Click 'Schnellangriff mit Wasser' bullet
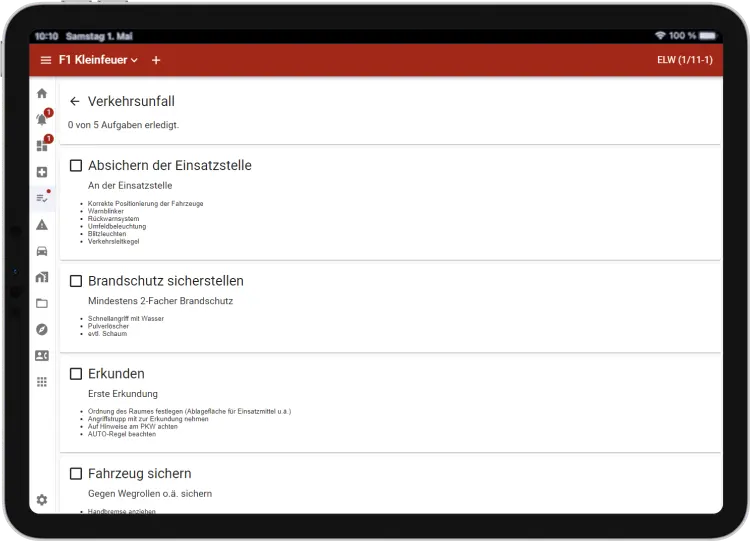 [126, 319]
